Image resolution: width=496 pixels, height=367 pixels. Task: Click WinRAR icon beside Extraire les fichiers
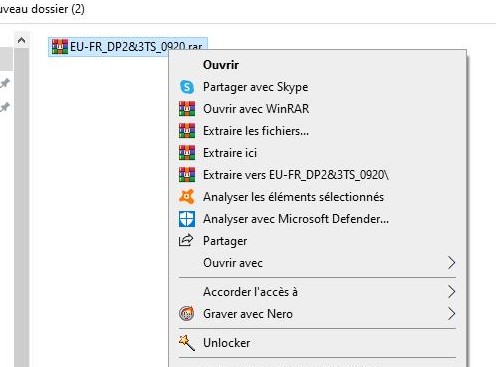187,131
